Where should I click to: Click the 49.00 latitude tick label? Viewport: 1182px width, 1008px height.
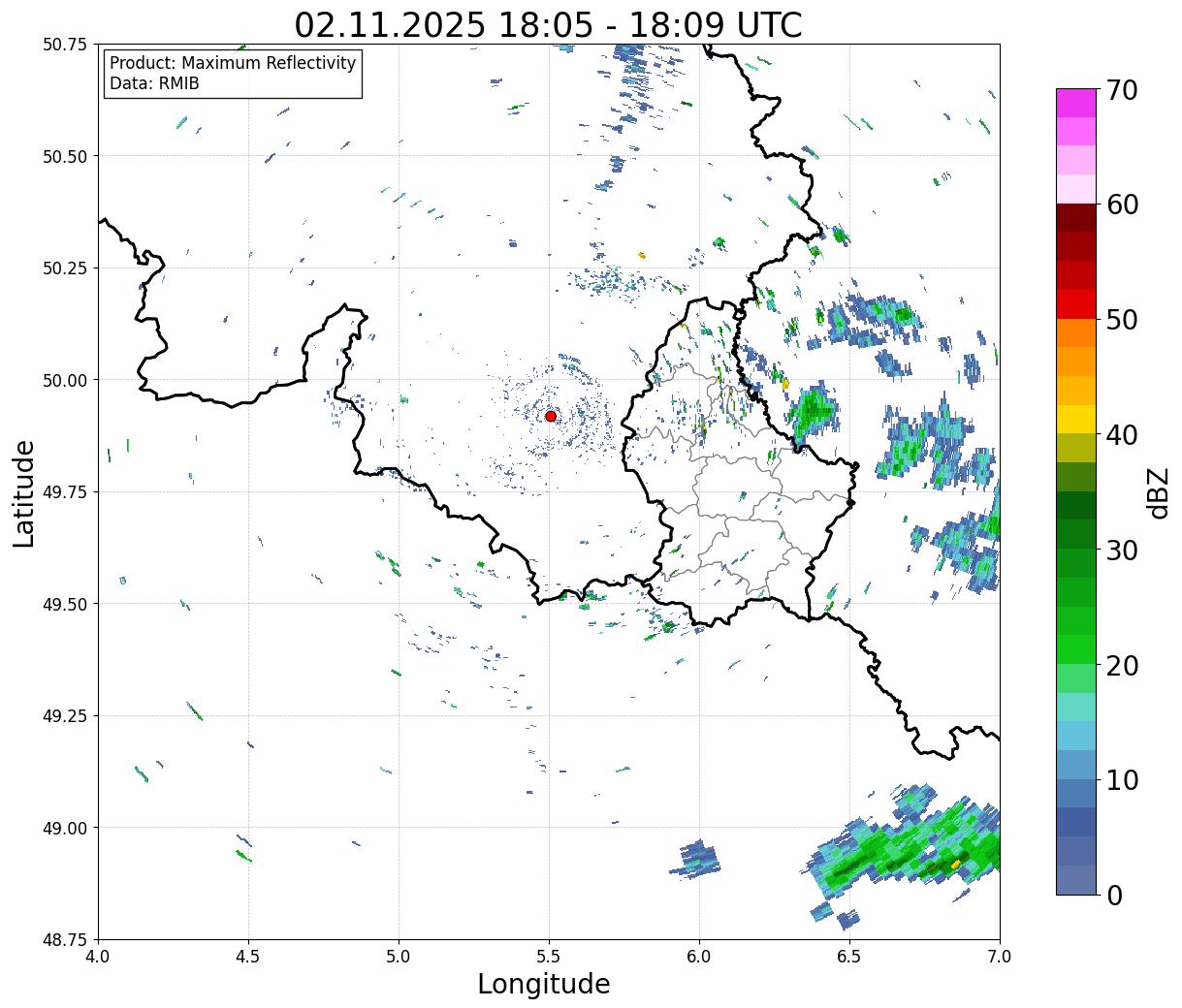coord(65,828)
